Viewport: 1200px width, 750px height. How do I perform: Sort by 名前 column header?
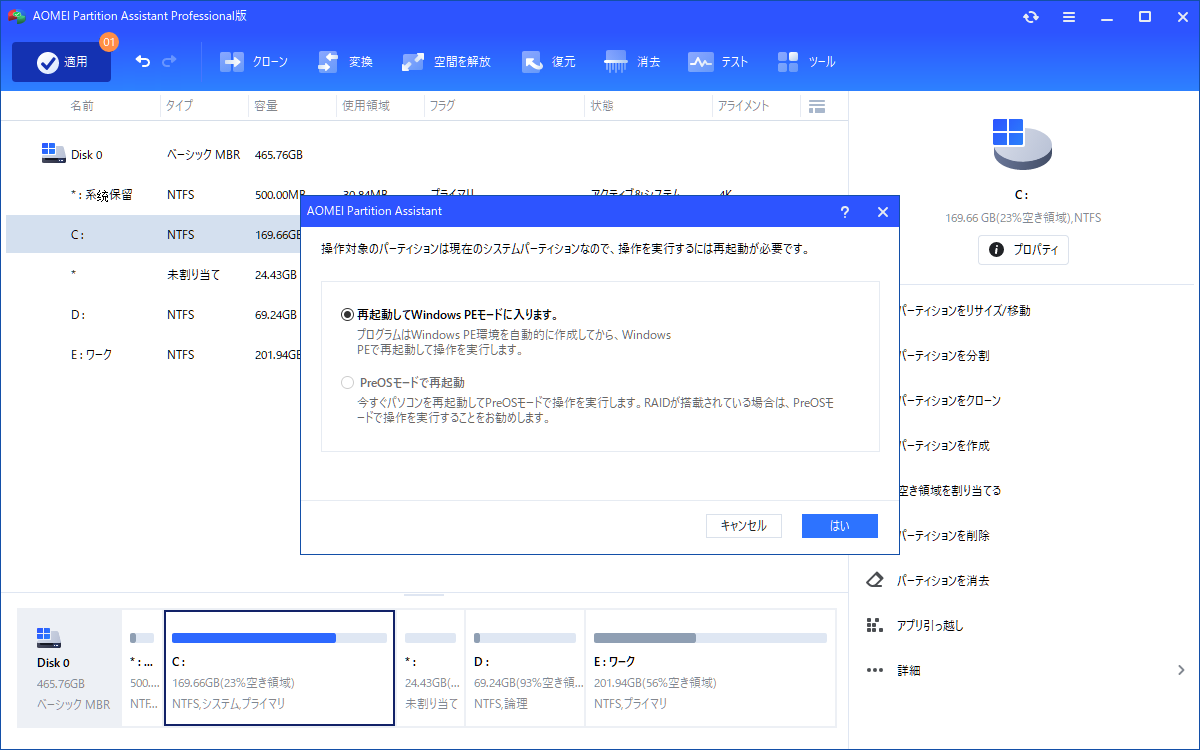(x=82, y=105)
